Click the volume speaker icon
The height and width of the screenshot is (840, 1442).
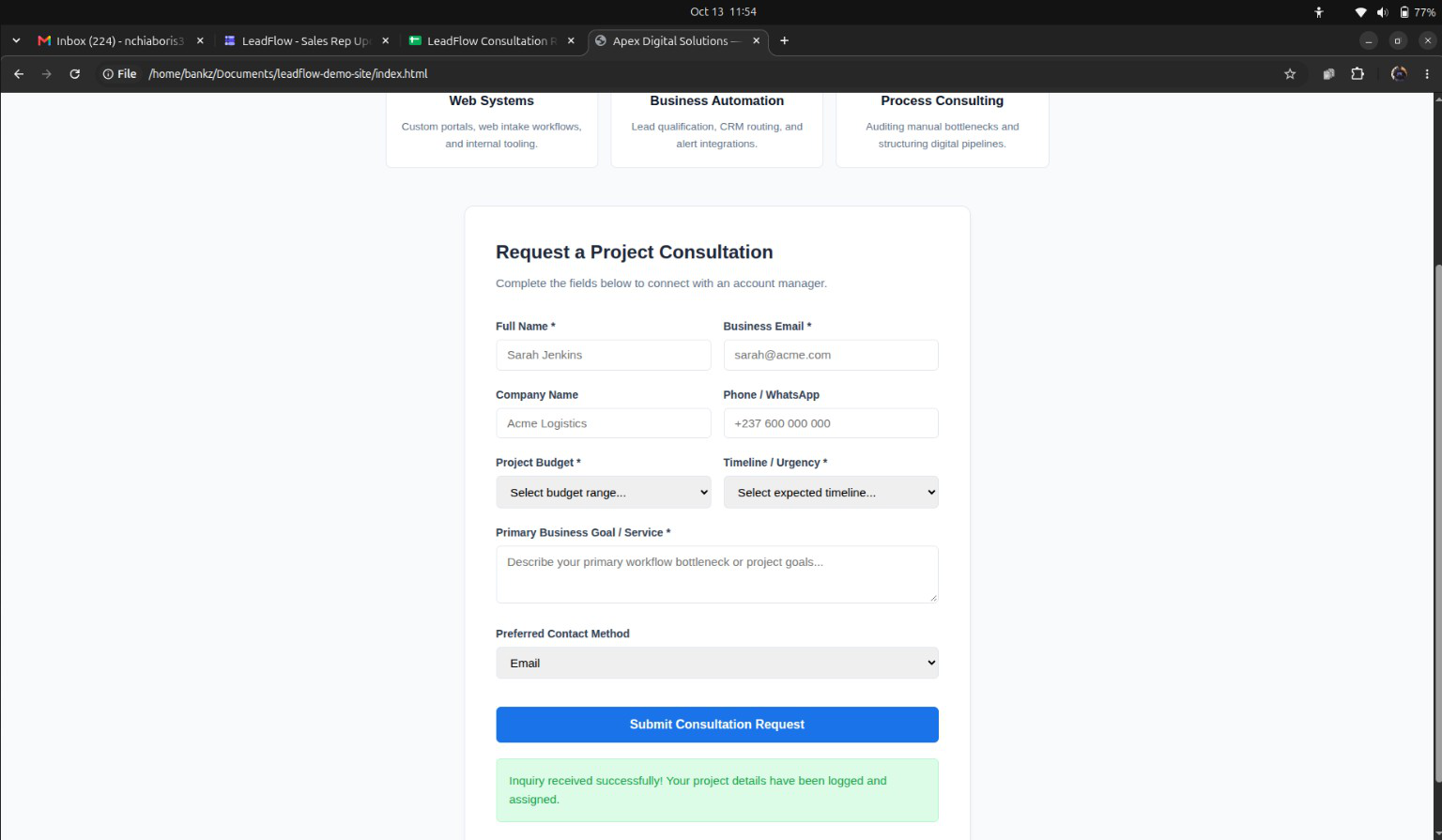click(x=1382, y=12)
